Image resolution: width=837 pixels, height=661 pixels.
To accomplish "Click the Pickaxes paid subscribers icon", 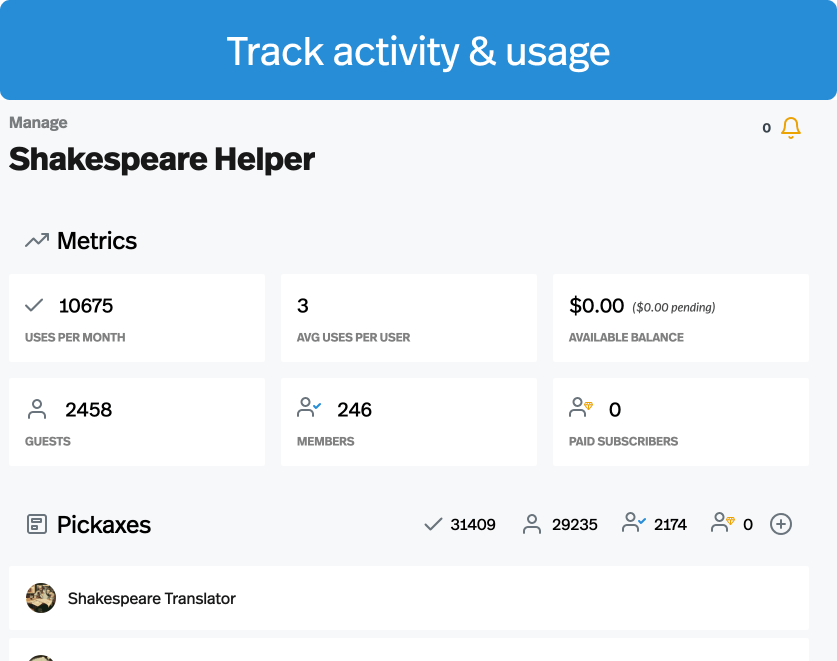I will coord(723,523).
